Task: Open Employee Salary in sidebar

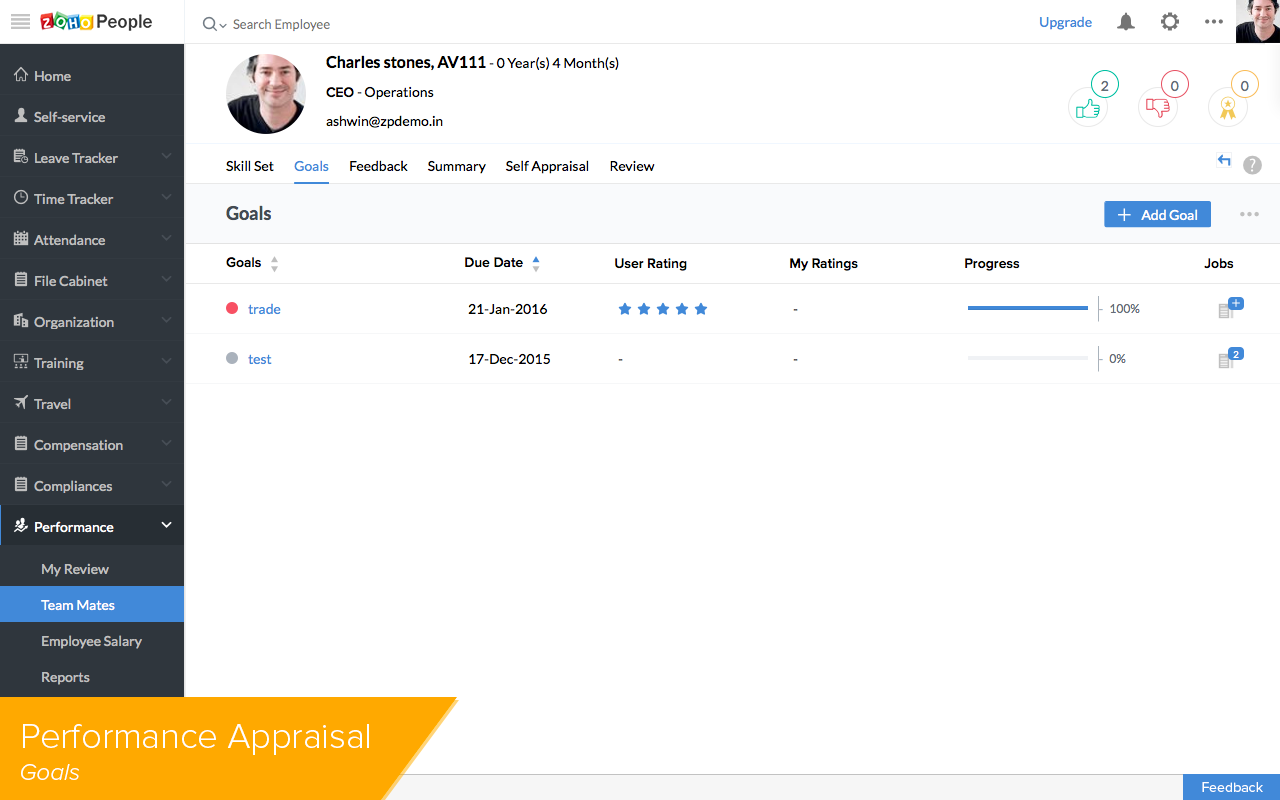Action: click(92, 640)
